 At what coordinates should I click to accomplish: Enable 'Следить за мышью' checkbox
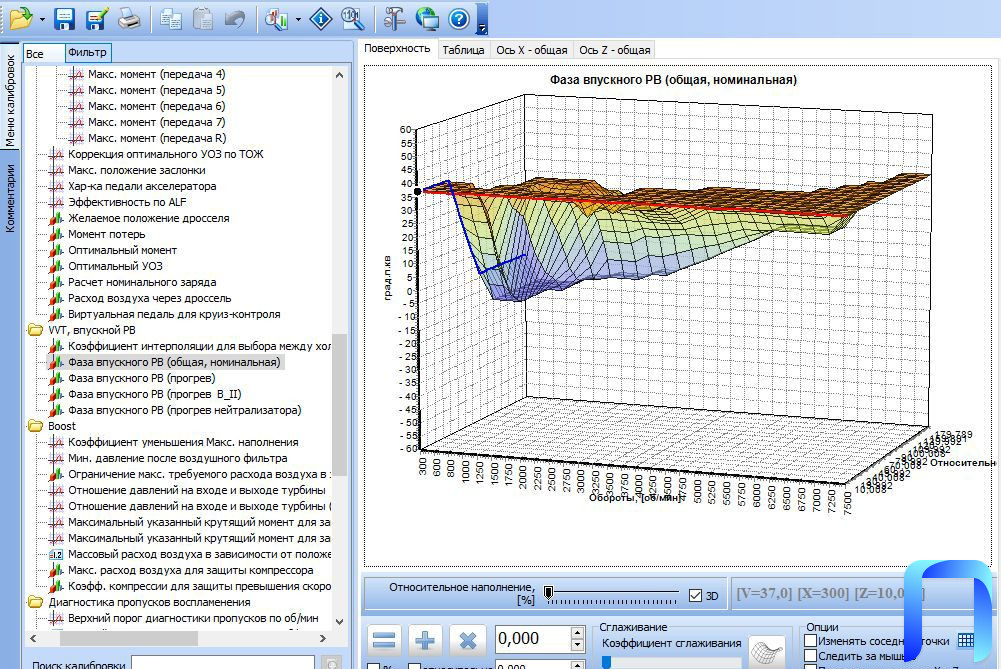point(811,656)
